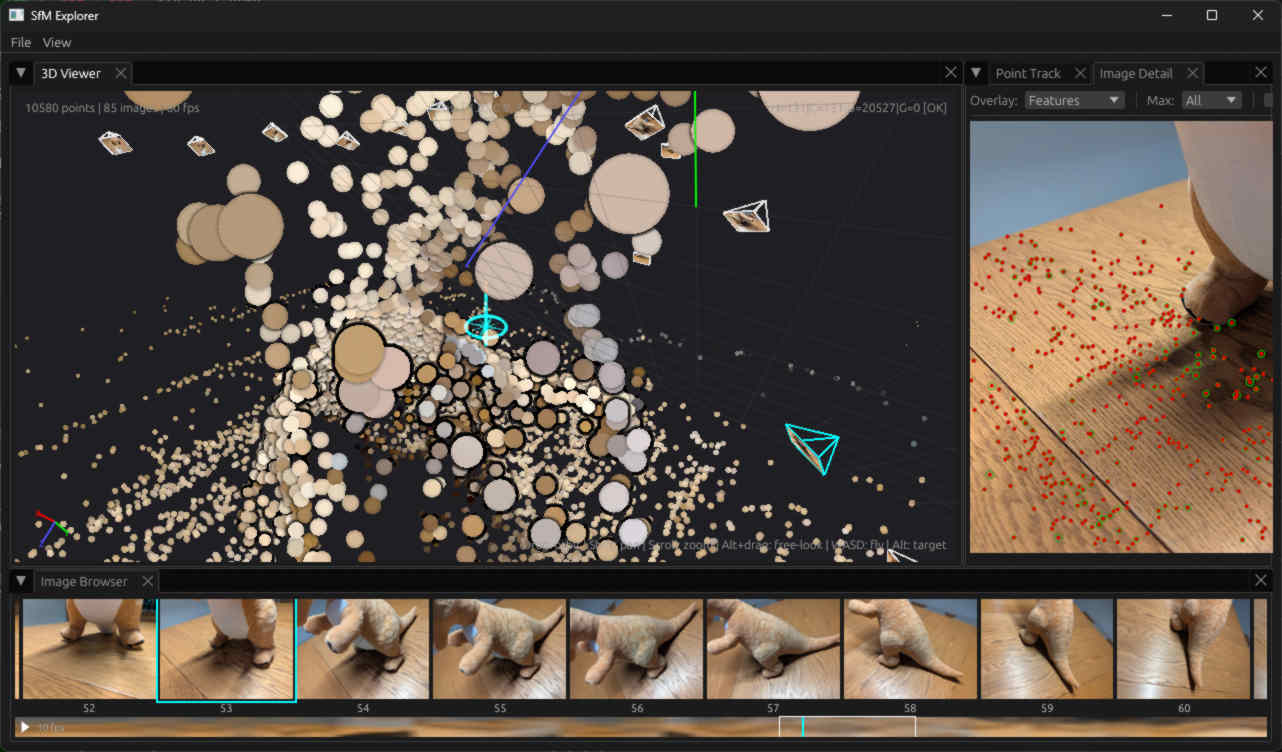Select image thumbnail 52
The width and height of the screenshot is (1282, 752).
(x=89, y=649)
